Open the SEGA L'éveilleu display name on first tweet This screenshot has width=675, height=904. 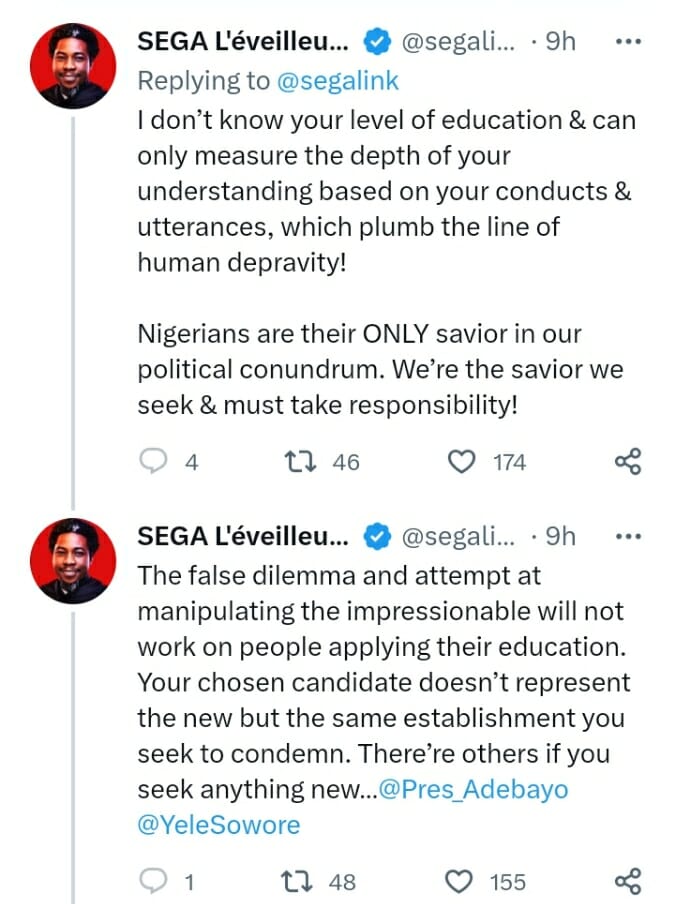(x=242, y=42)
